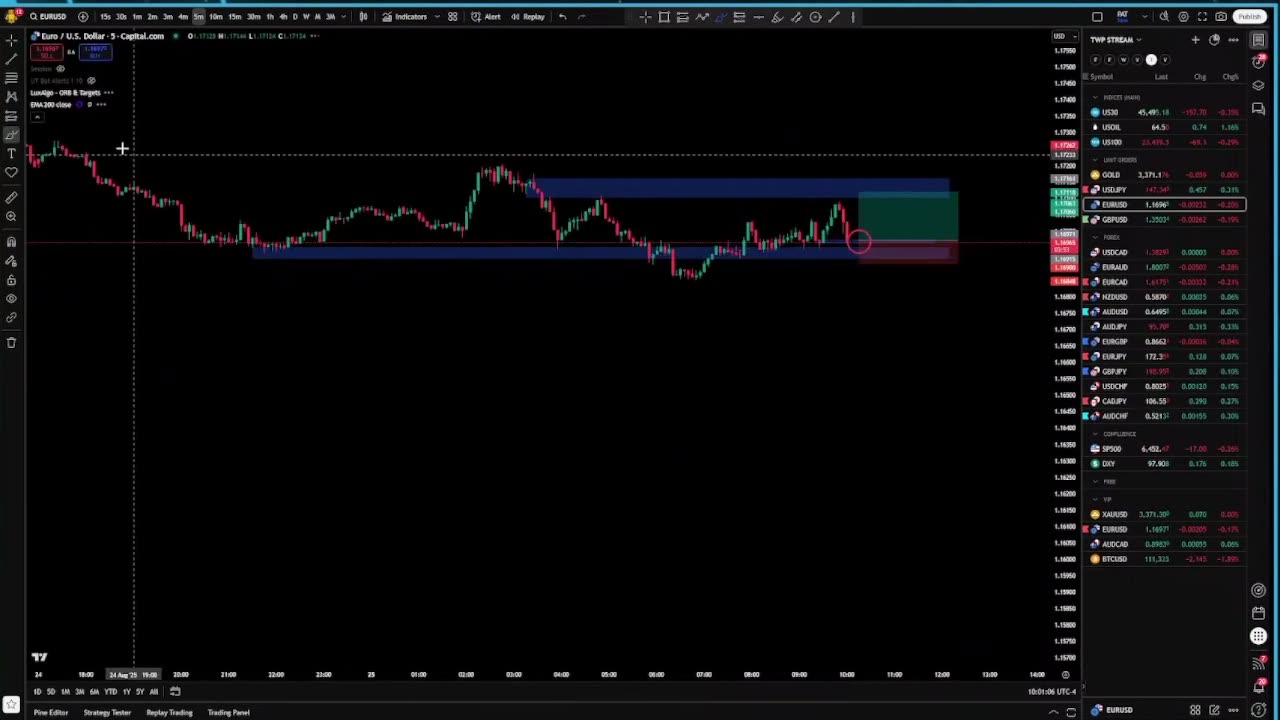Open the Replay Trading tab

pos(169,713)
